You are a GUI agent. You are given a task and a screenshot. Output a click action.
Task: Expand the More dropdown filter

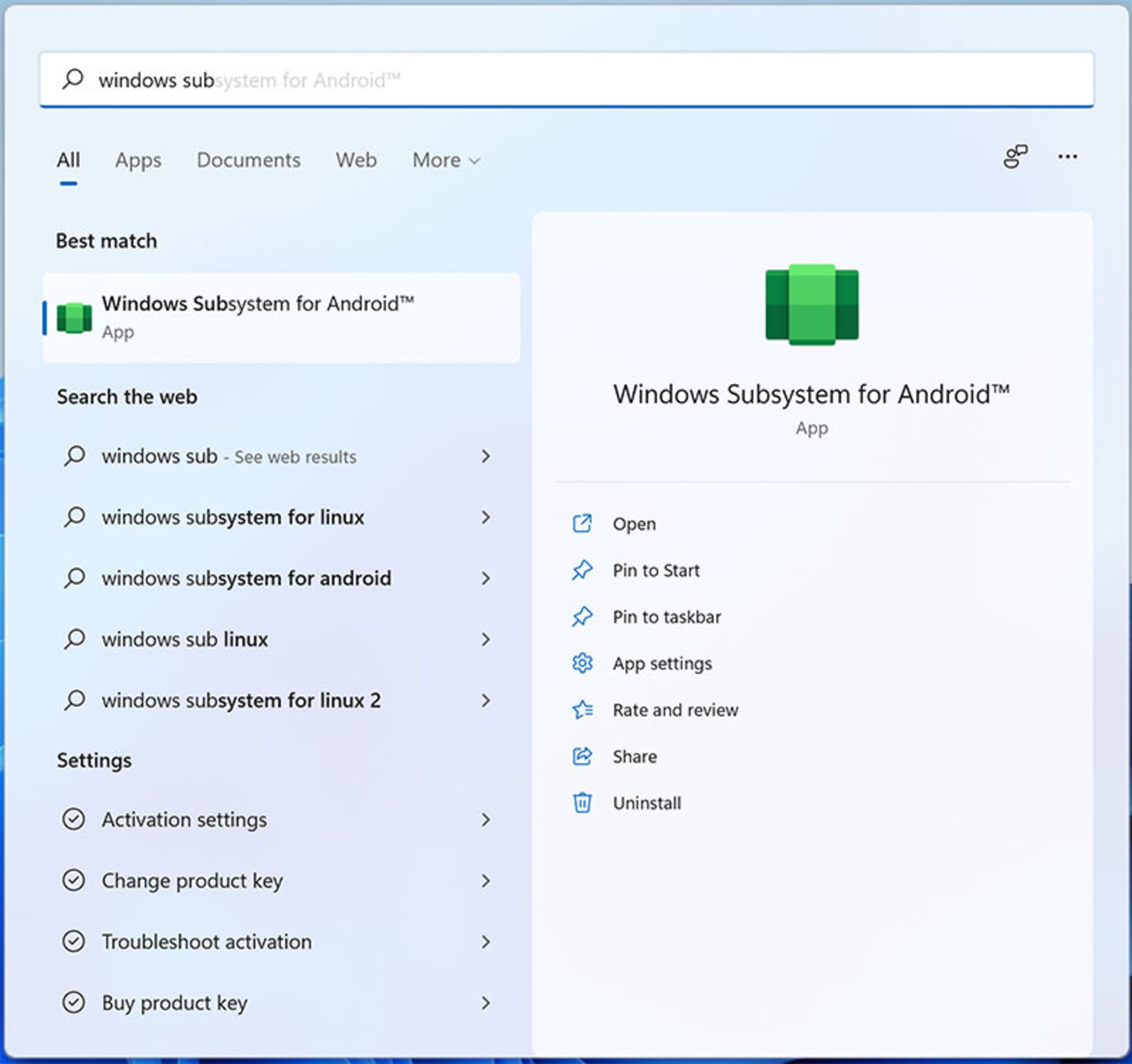(446, 160)
